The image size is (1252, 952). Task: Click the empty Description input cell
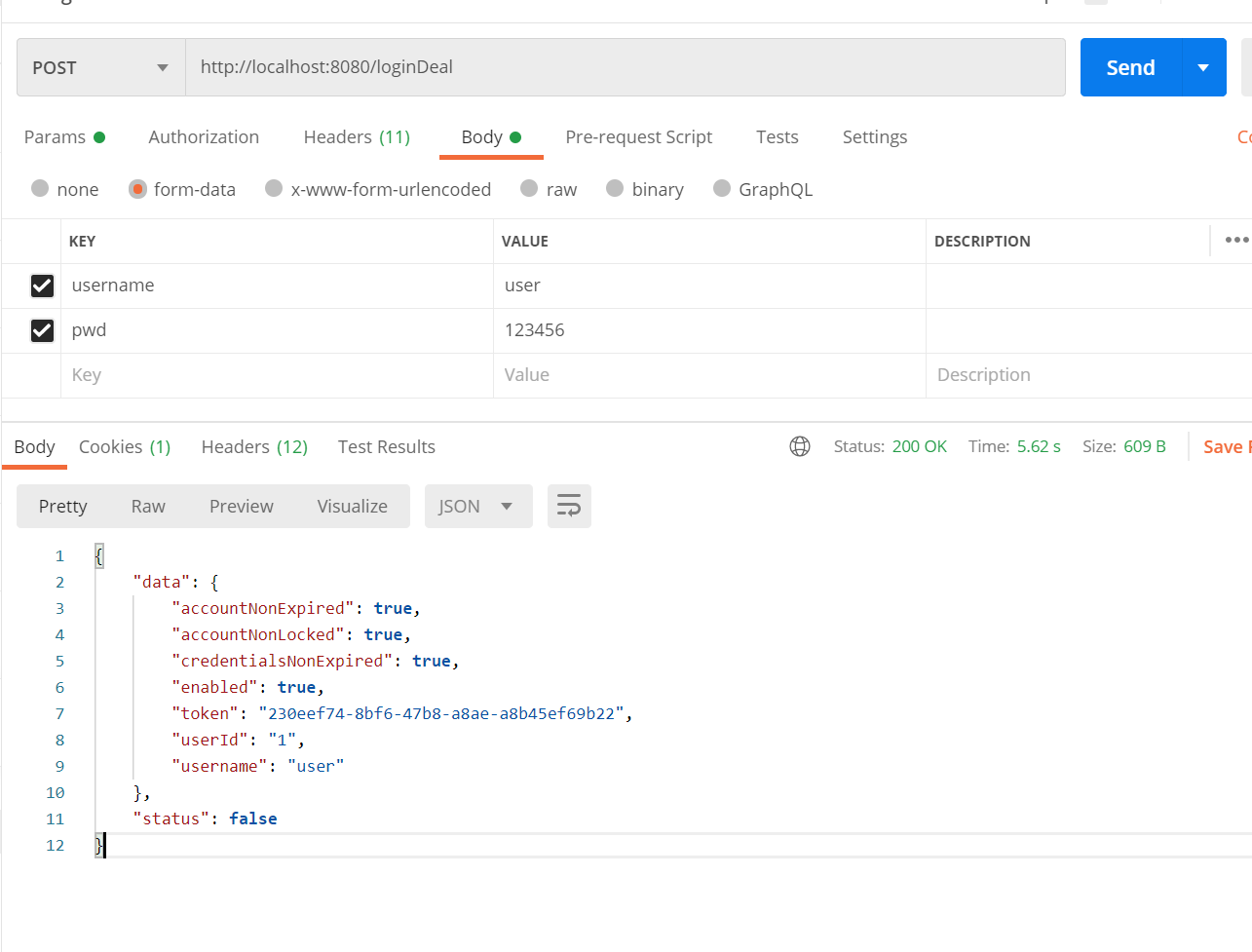tap(1089, 375)
